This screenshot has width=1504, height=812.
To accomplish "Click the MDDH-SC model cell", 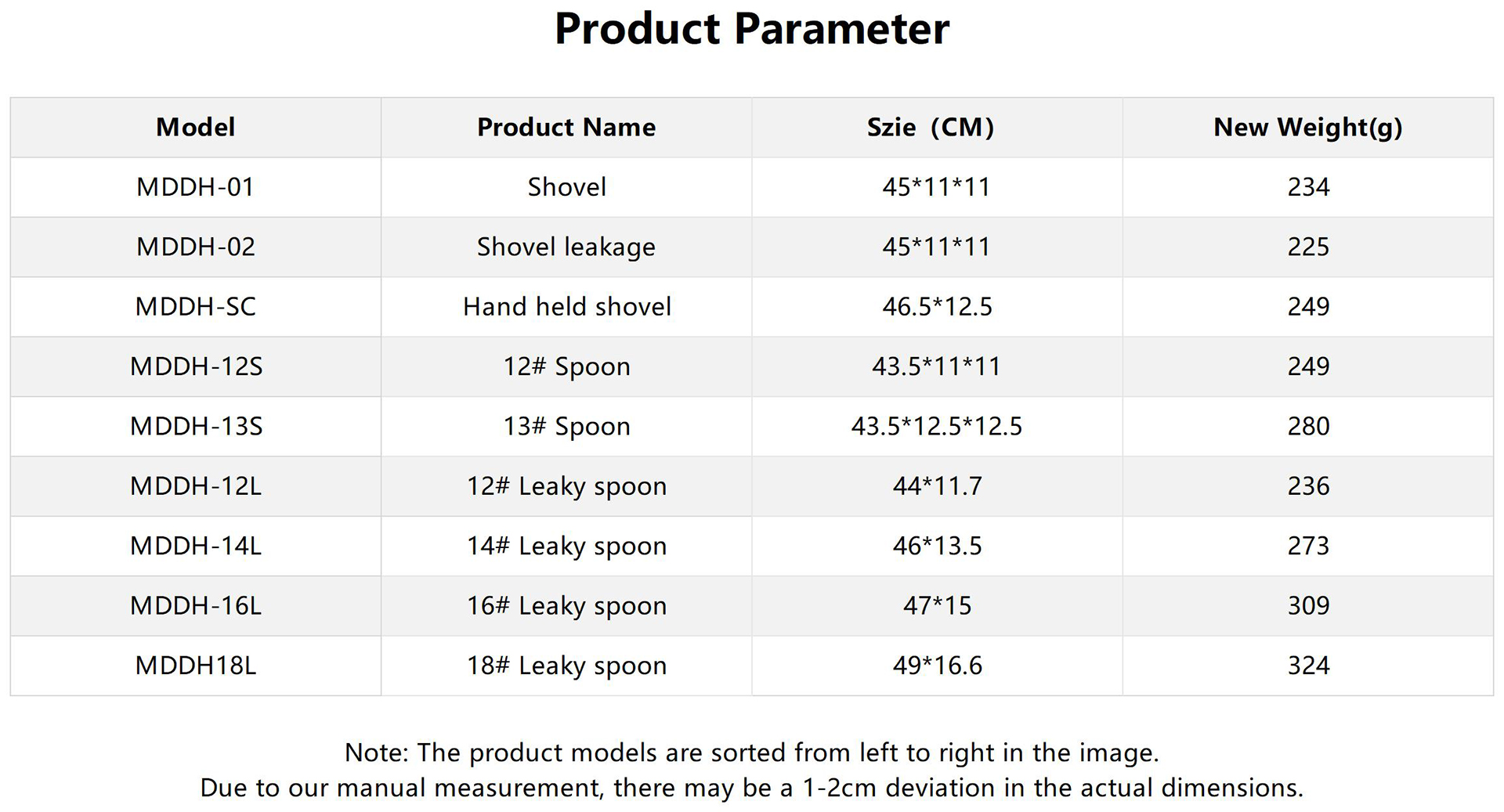I will [x=195, y=306].
